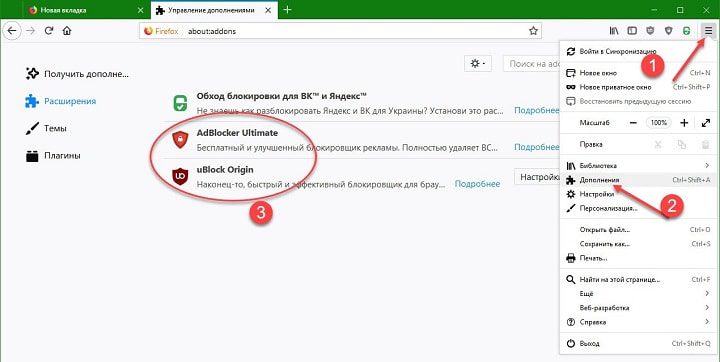Bookmark page with the star icon
The height and width of the screenshot is (362, 720).
[x=533, y=31]
